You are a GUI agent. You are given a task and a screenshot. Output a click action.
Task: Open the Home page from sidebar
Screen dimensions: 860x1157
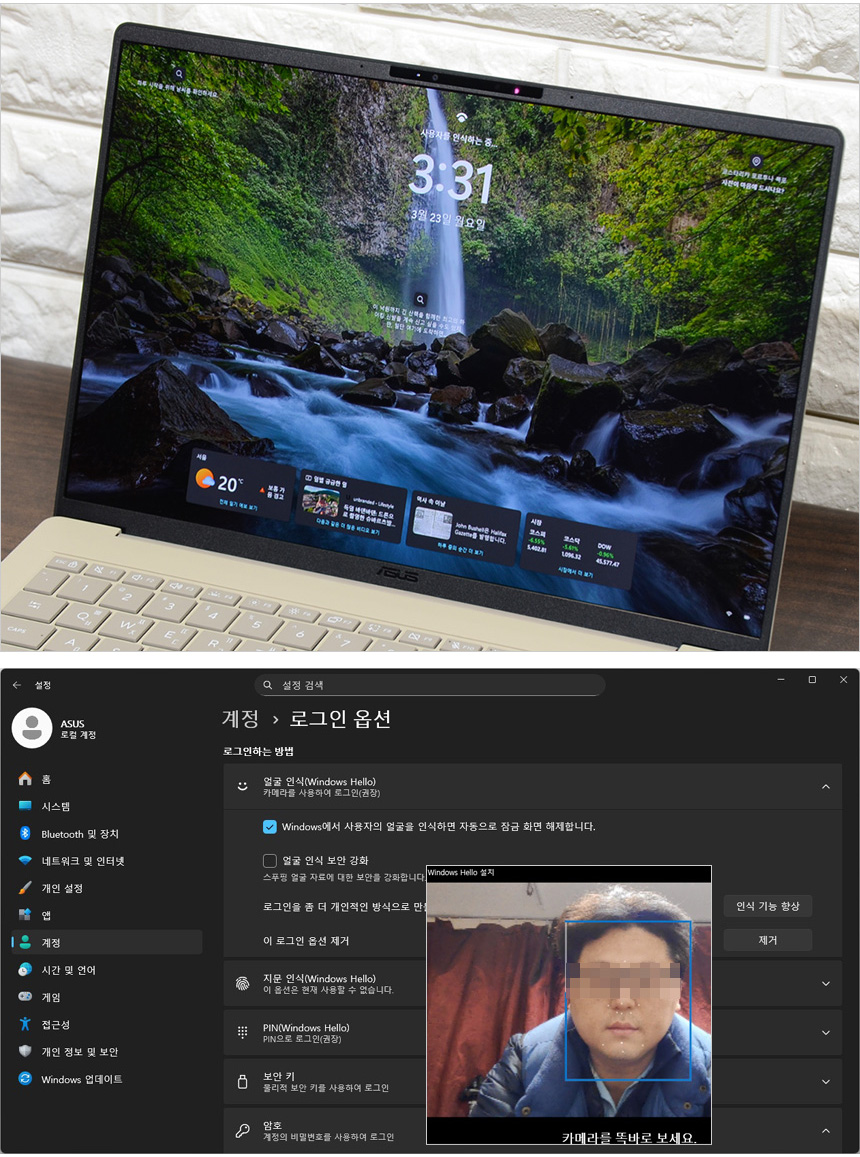pyautogui.click(x=46, y=779)
